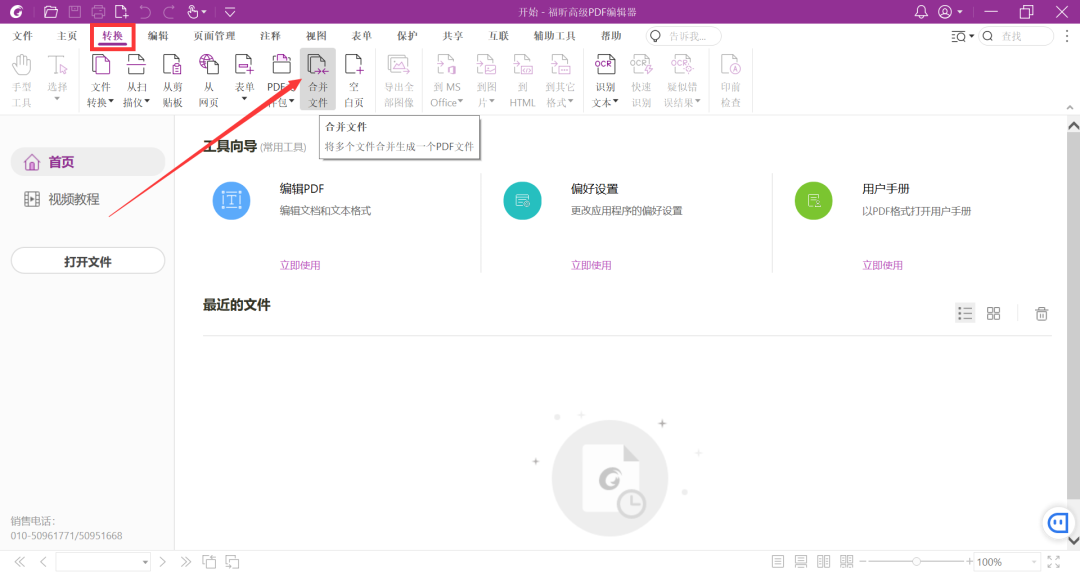1080x573 pixels.
Task: Run Preflight check (印前检查)
Action: point(730,81)
